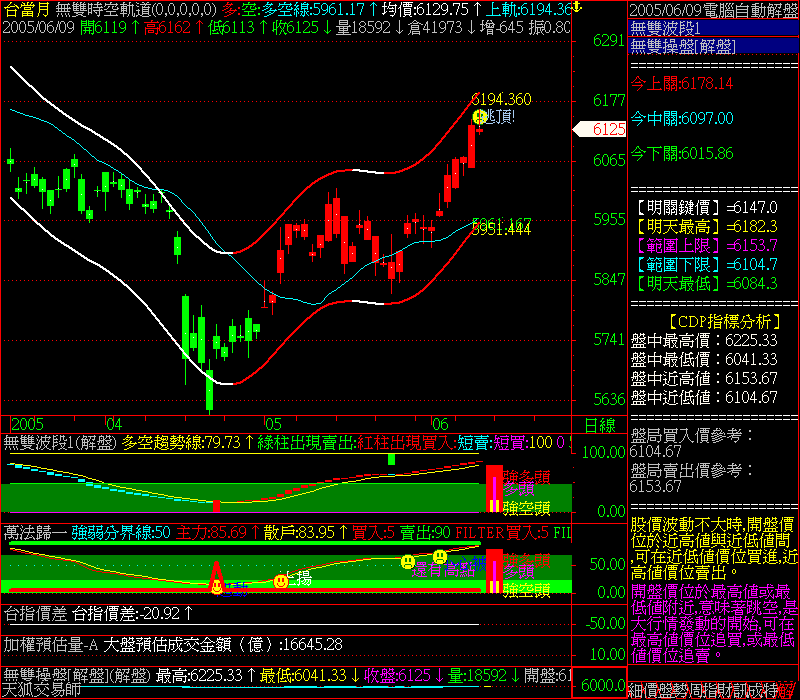Screen dimensions: 800x700
Task: Switch to the "財" tab at the bottom right
Action: click(725, 691)
